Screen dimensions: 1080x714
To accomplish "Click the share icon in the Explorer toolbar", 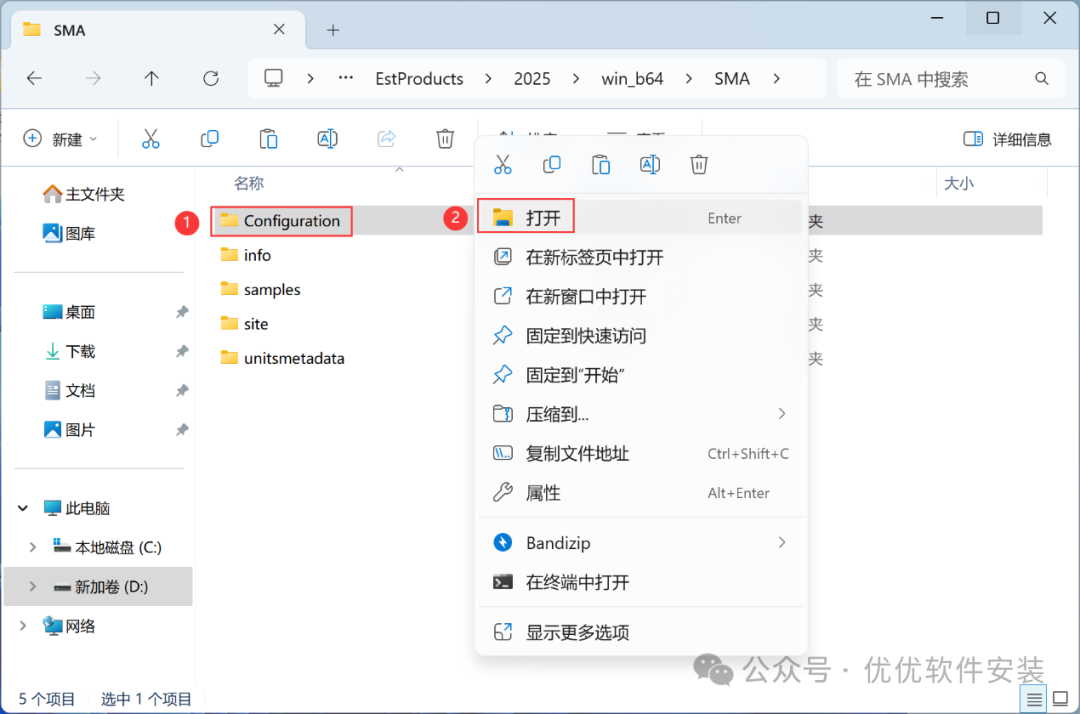I will click(x=386, y=139).
